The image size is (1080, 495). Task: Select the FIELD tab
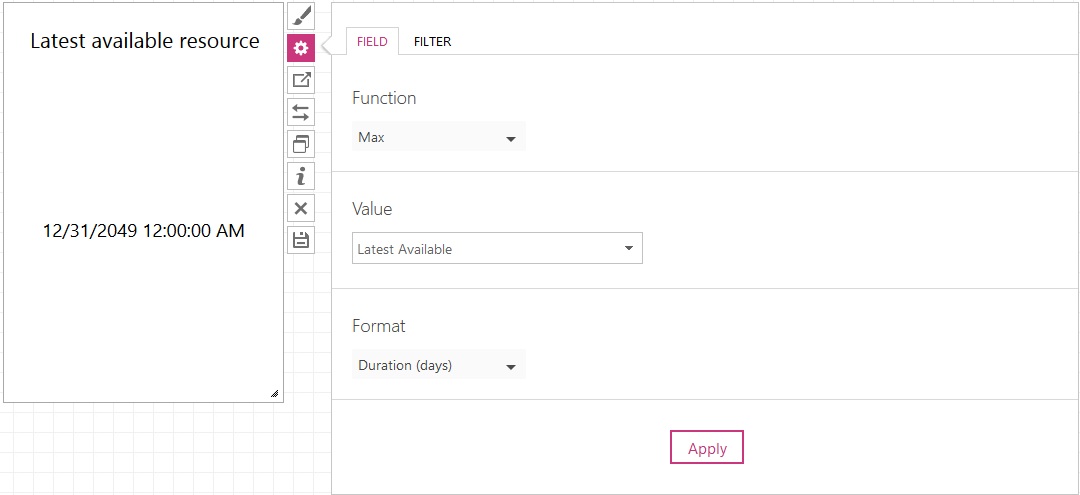[372, 42]
